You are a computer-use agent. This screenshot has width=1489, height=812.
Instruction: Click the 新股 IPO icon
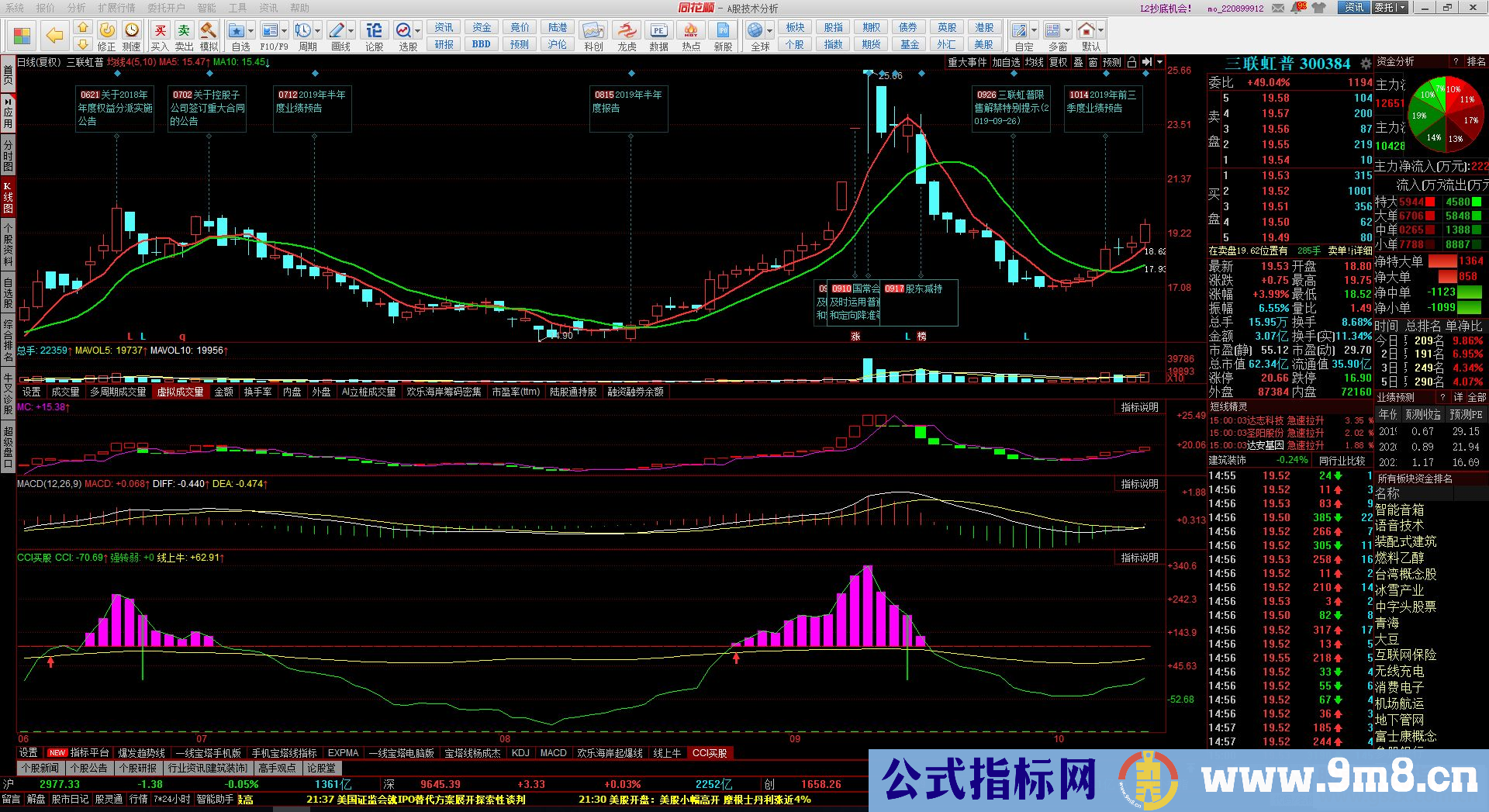(724, 29)
